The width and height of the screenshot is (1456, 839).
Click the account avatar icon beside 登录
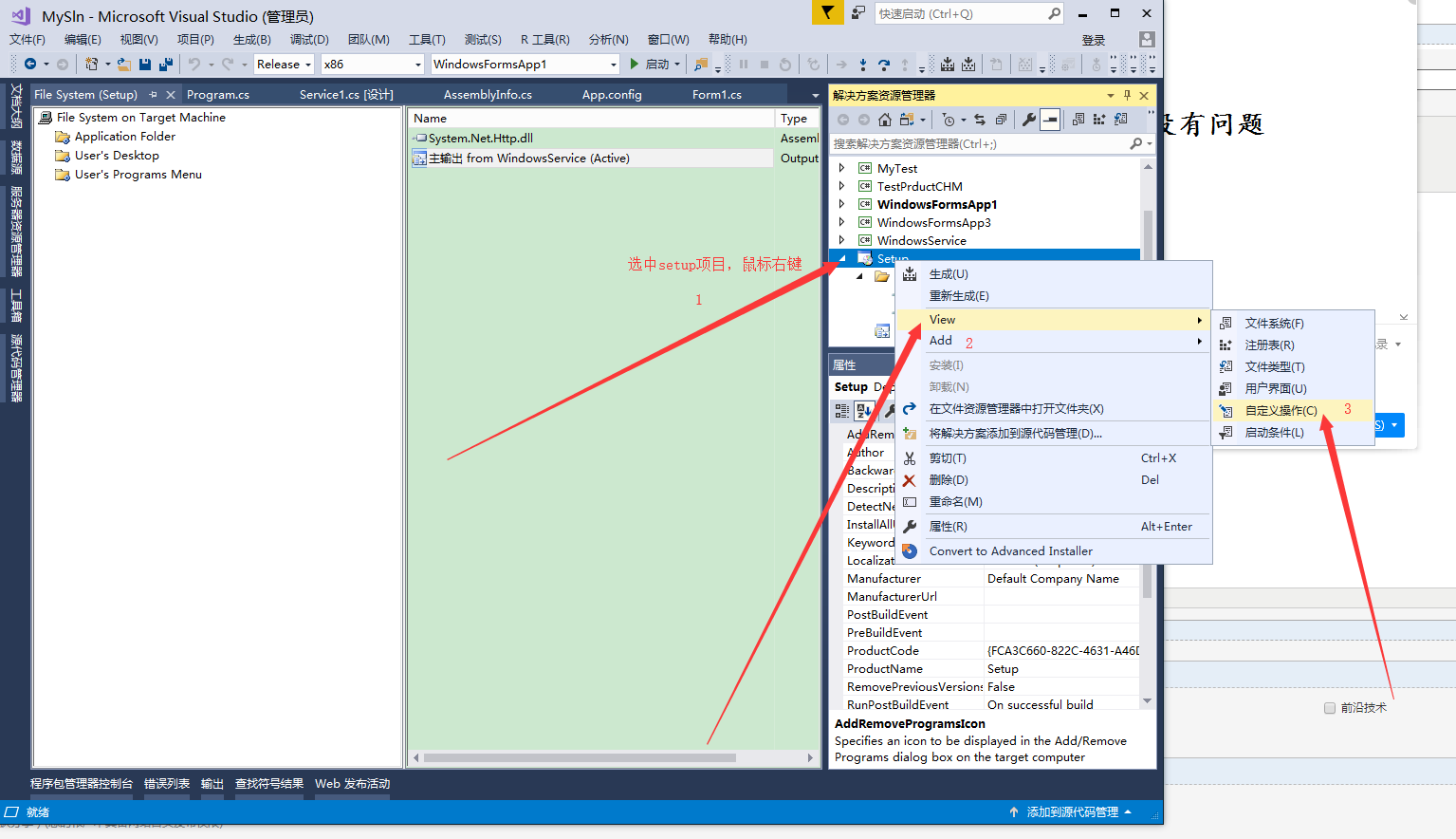coord(1147,40)
